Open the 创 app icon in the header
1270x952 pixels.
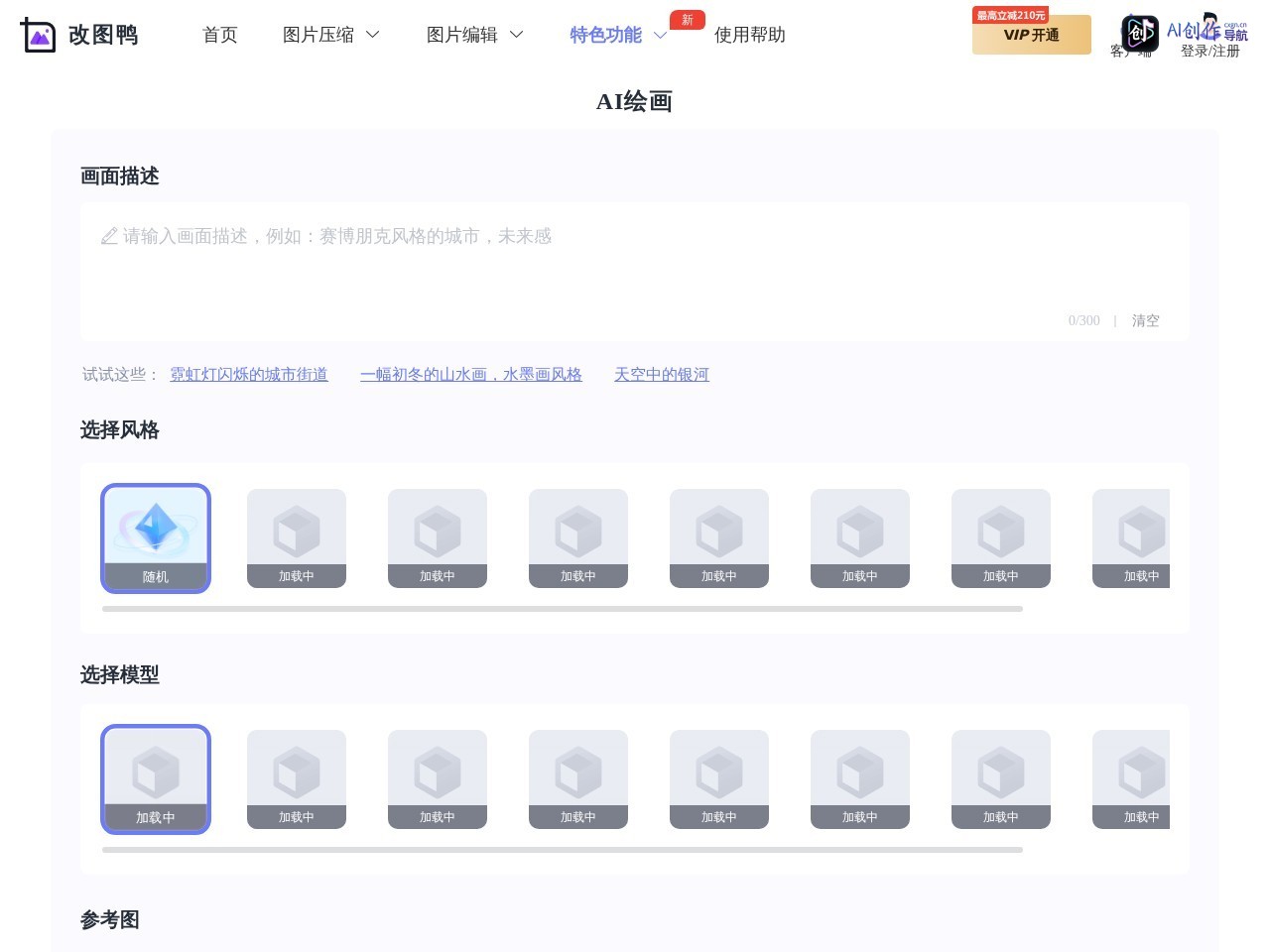[x=1140, y=33]
